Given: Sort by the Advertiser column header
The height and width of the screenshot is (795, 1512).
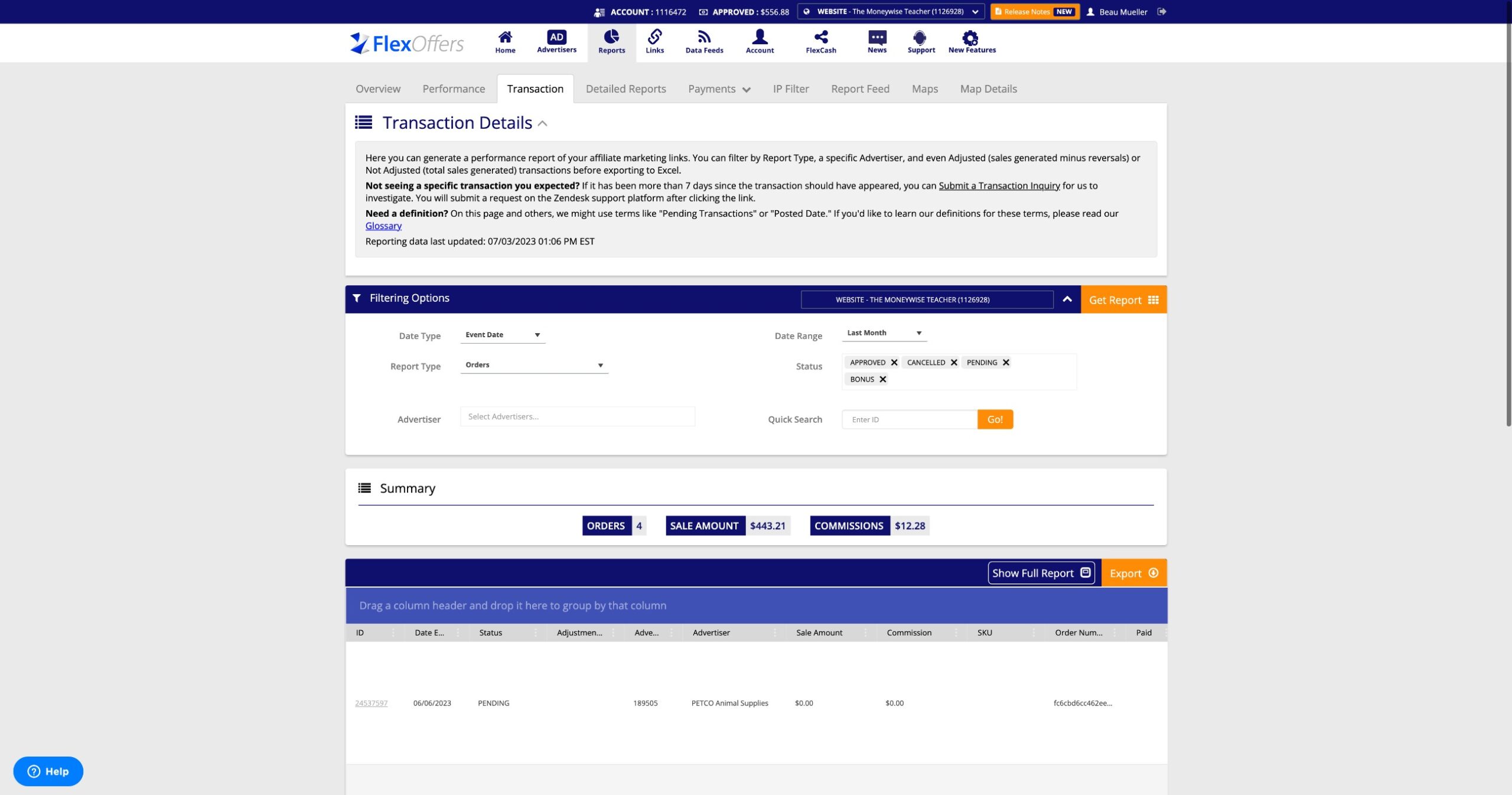Looking at the screenshot, I should coord(711,633).
